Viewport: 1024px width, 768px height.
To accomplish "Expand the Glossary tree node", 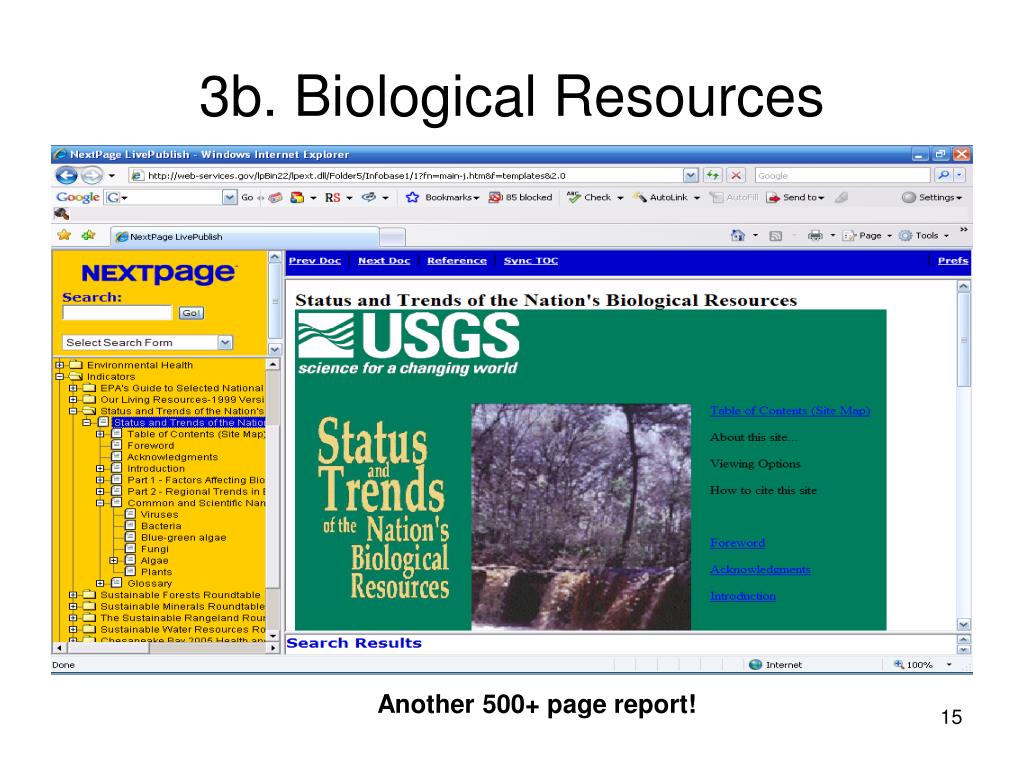I will coord(100,583).
